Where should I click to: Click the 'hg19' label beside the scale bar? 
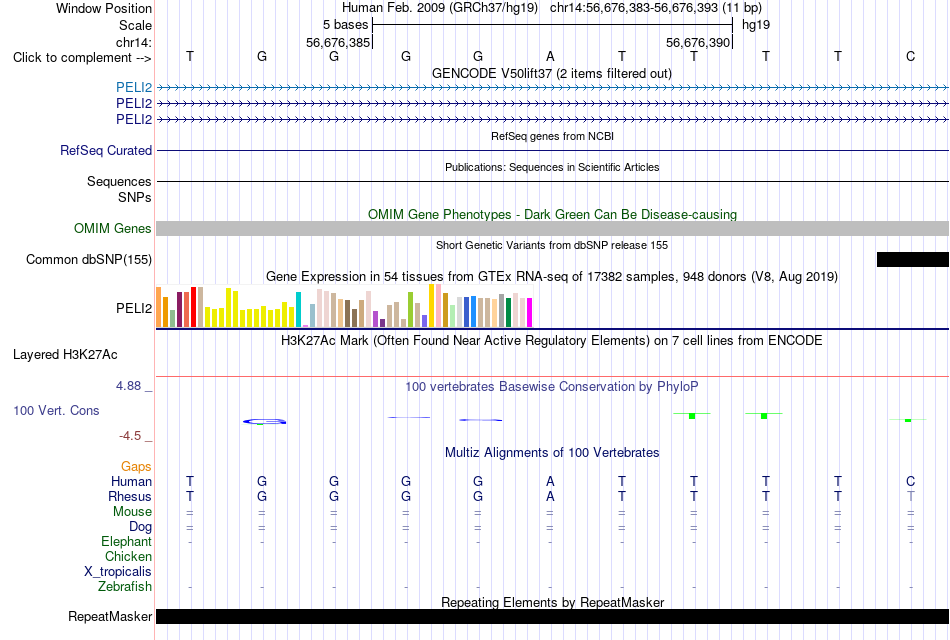tap(756, 25)
